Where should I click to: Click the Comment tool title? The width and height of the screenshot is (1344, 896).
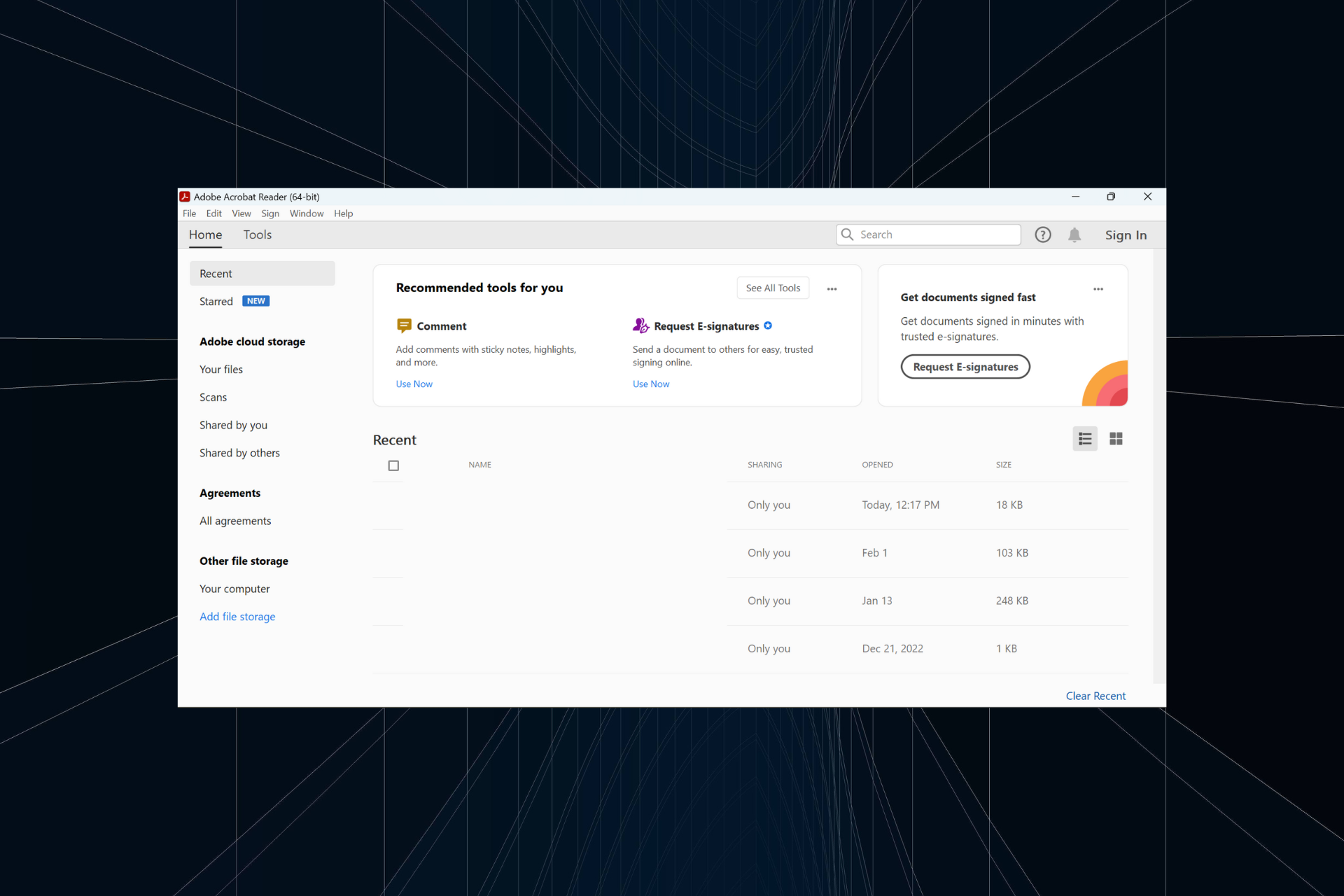[x=442, y=326]
